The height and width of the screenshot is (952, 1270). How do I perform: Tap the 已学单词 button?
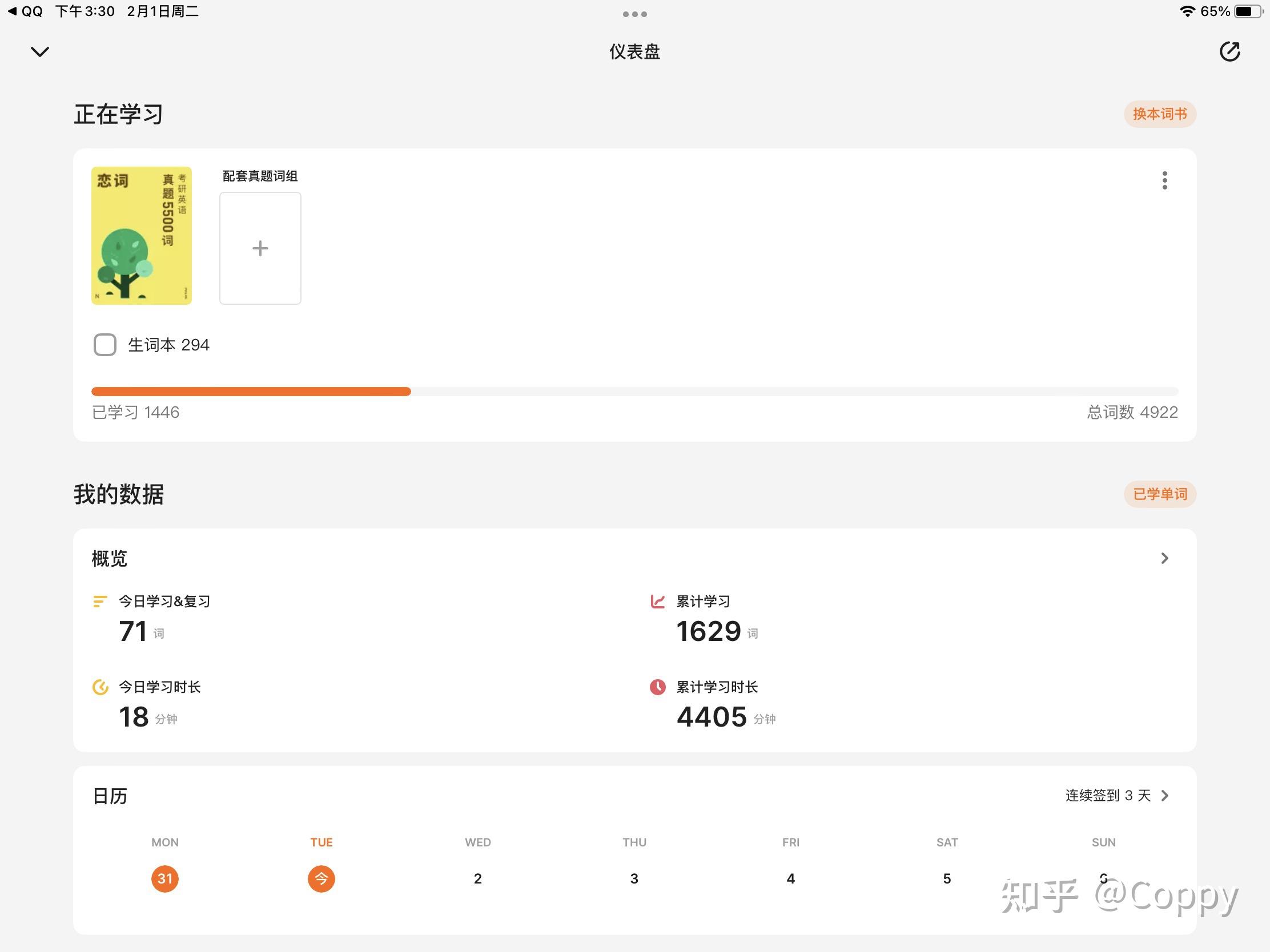tap(1159, 494)
